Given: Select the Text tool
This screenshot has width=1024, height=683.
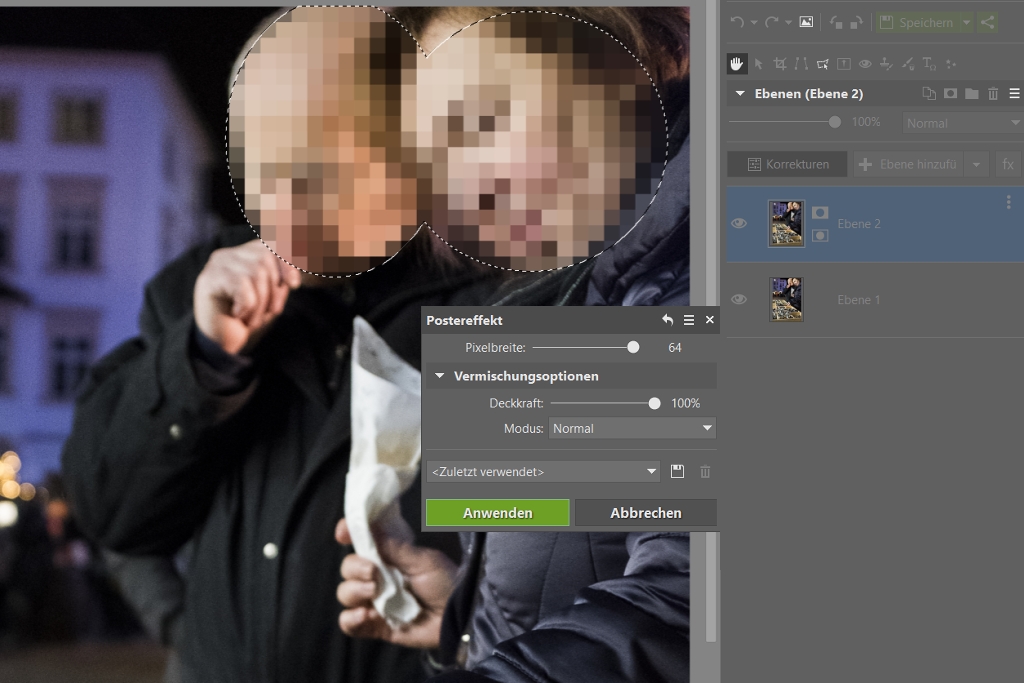Looking at the screenshot, I should [928, 64].
